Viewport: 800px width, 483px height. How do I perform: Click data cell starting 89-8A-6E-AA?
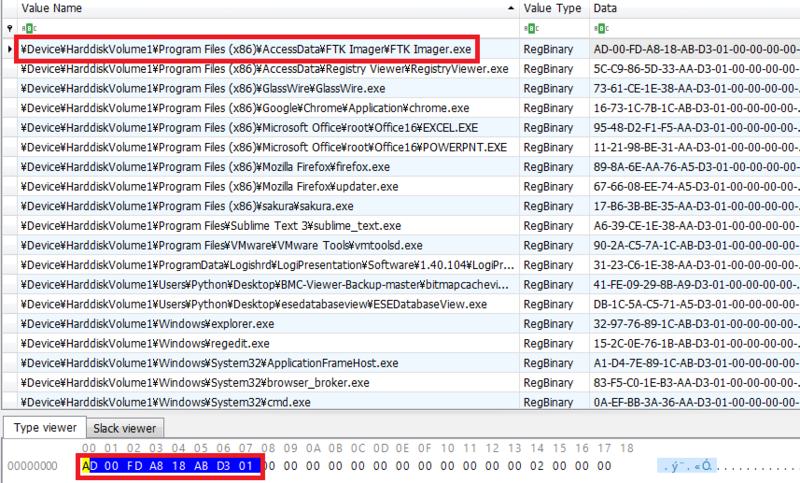click(x=695, y=167)
